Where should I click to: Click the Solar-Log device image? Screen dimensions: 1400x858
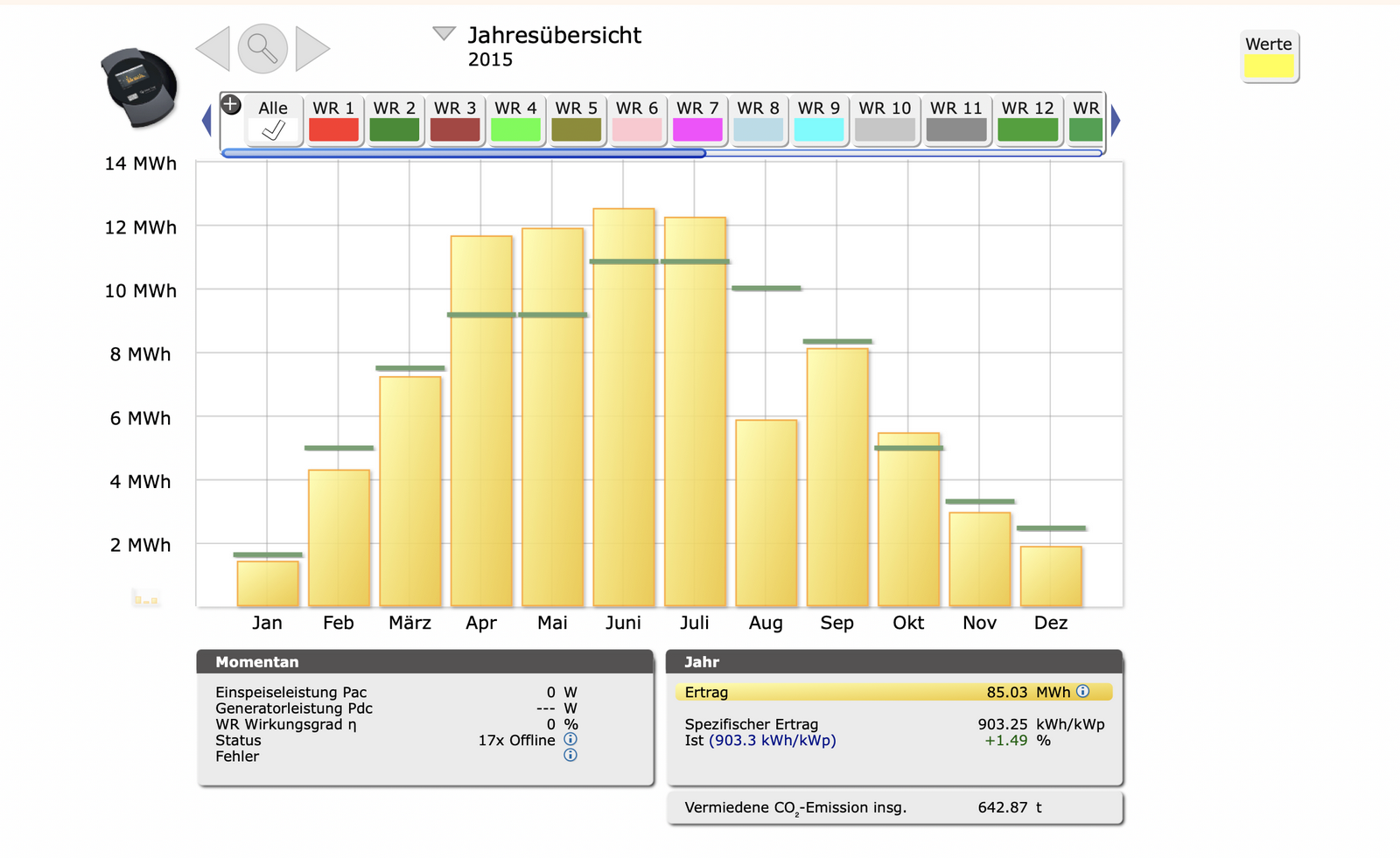click(x=140, y=87)
